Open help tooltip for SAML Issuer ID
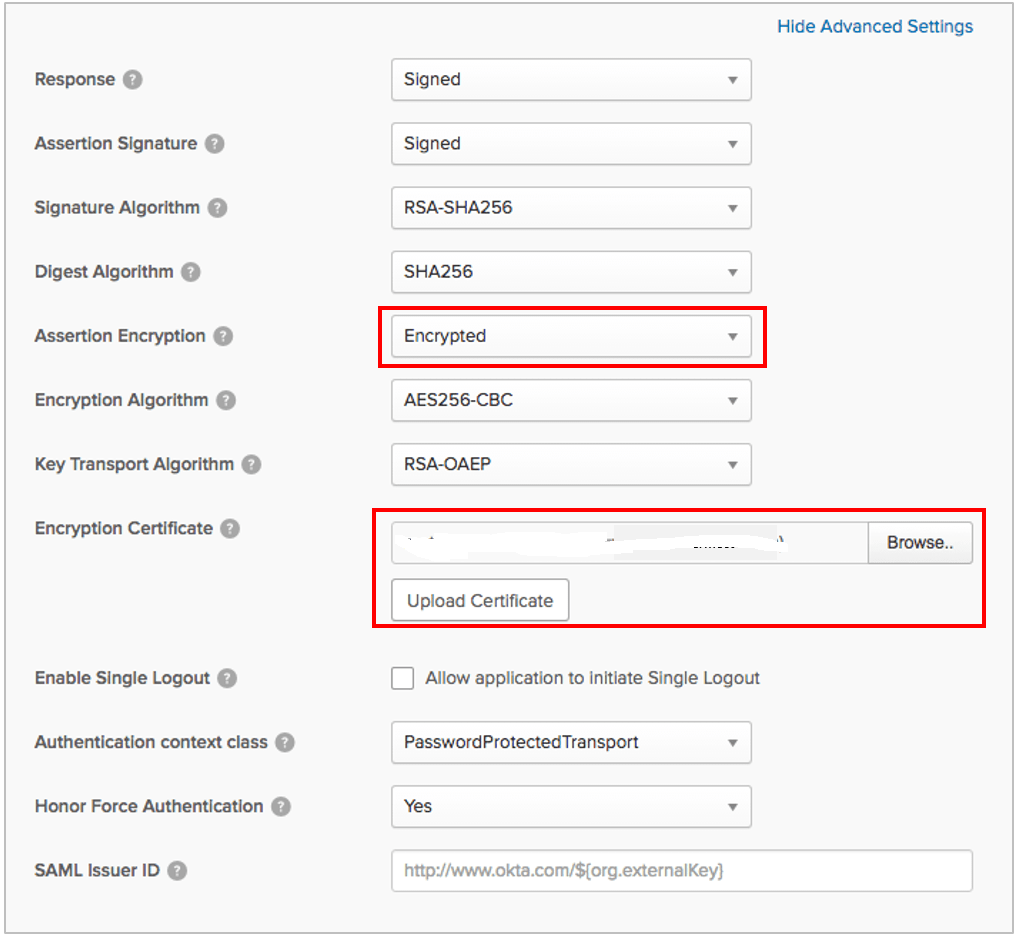 coord(177,870)
